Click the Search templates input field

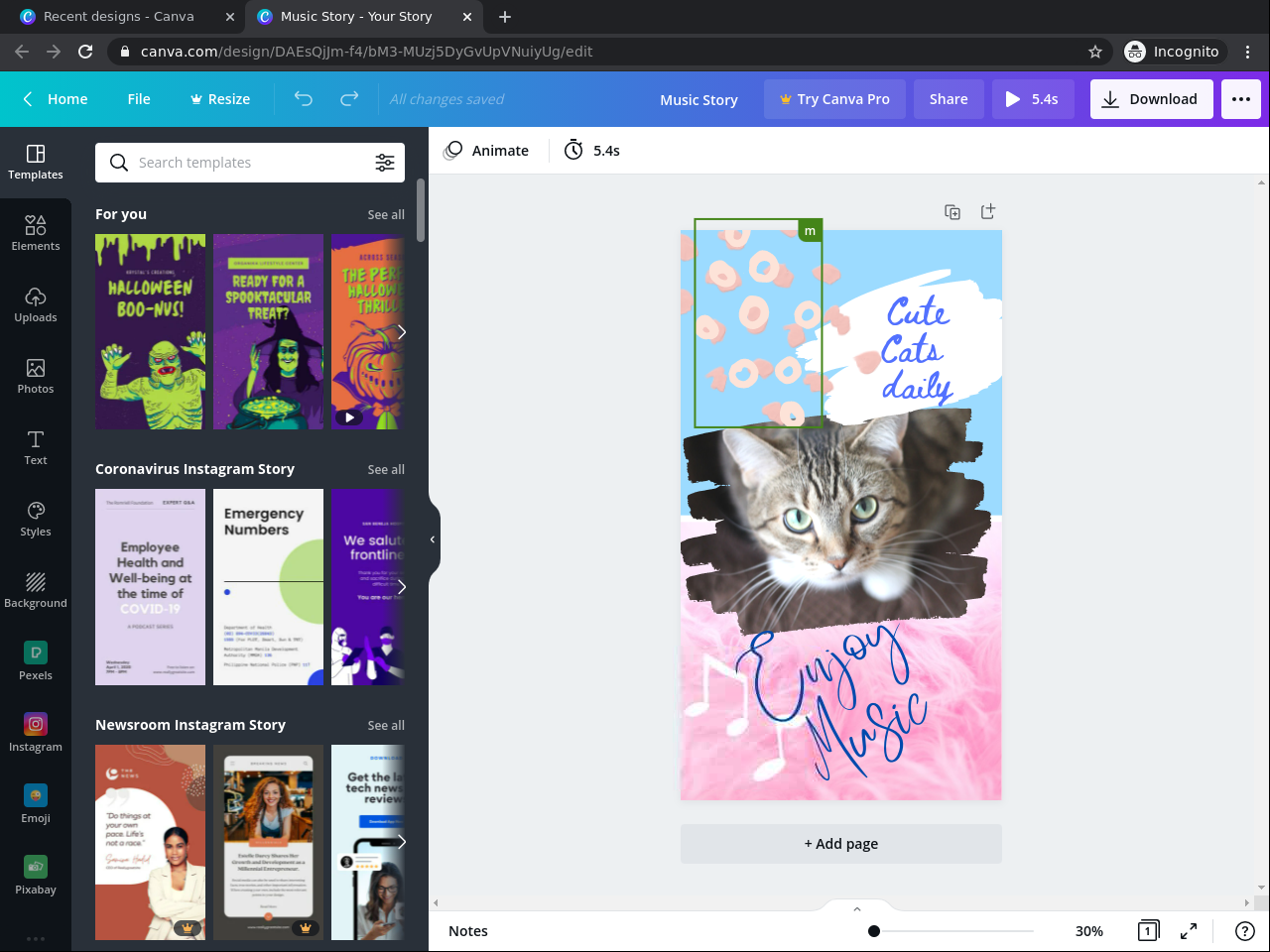(250, 163)
